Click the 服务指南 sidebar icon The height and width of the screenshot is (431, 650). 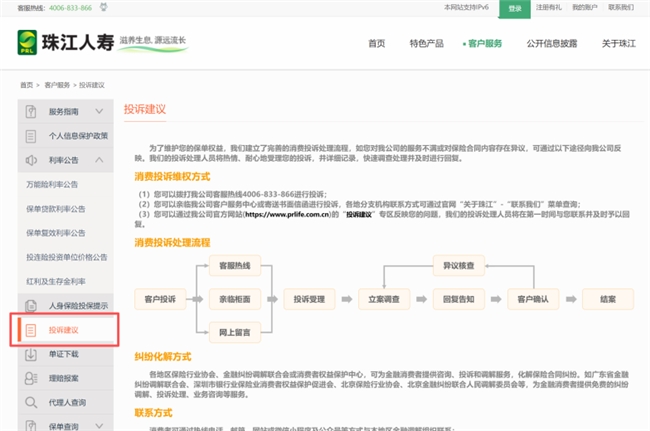coord(31,111)
